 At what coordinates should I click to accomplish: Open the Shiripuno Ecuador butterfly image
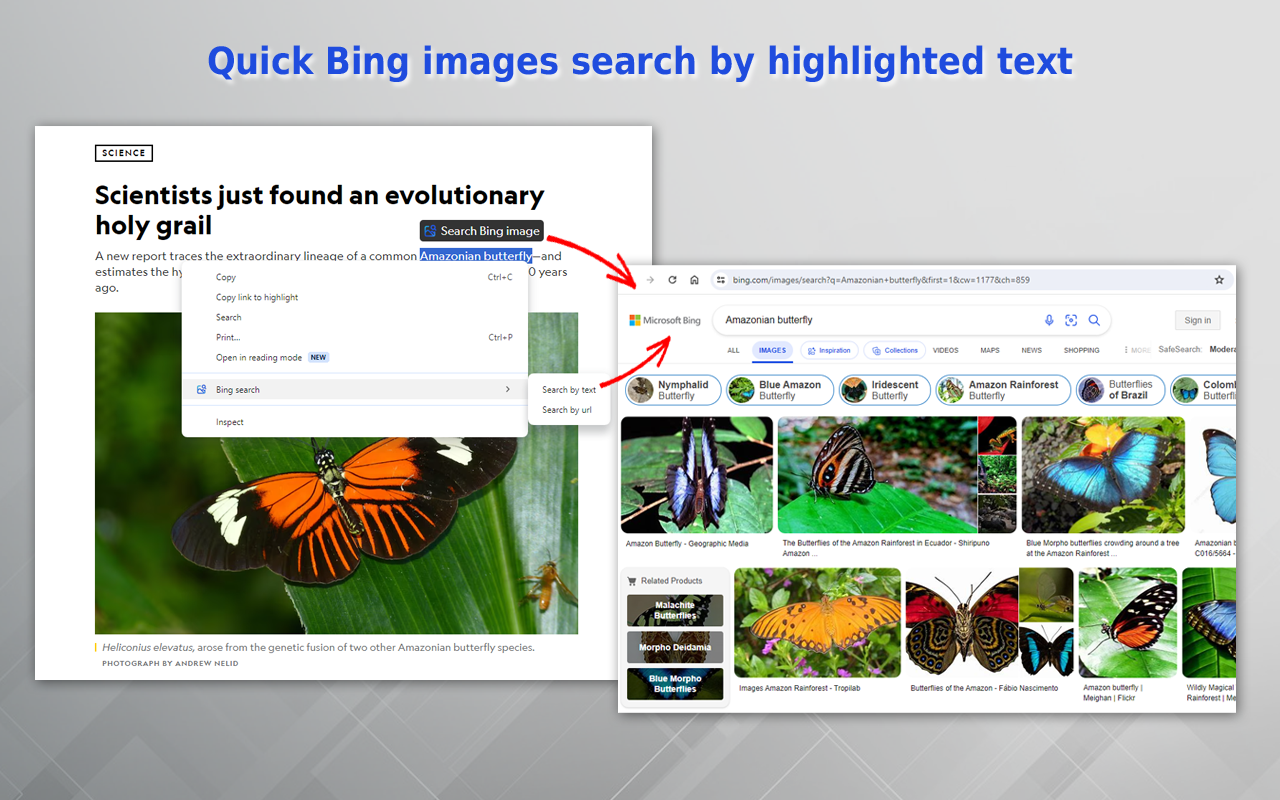pyautogui.click(x=897, y=475)
